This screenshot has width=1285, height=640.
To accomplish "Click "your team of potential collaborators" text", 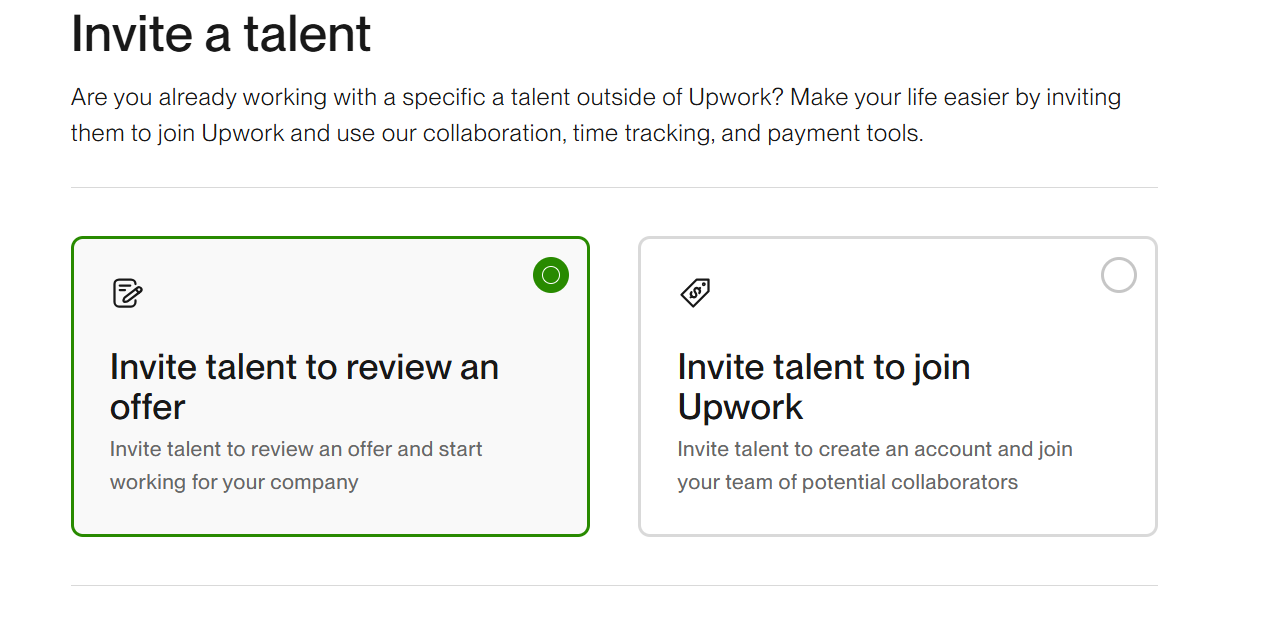I will [847, 482].
